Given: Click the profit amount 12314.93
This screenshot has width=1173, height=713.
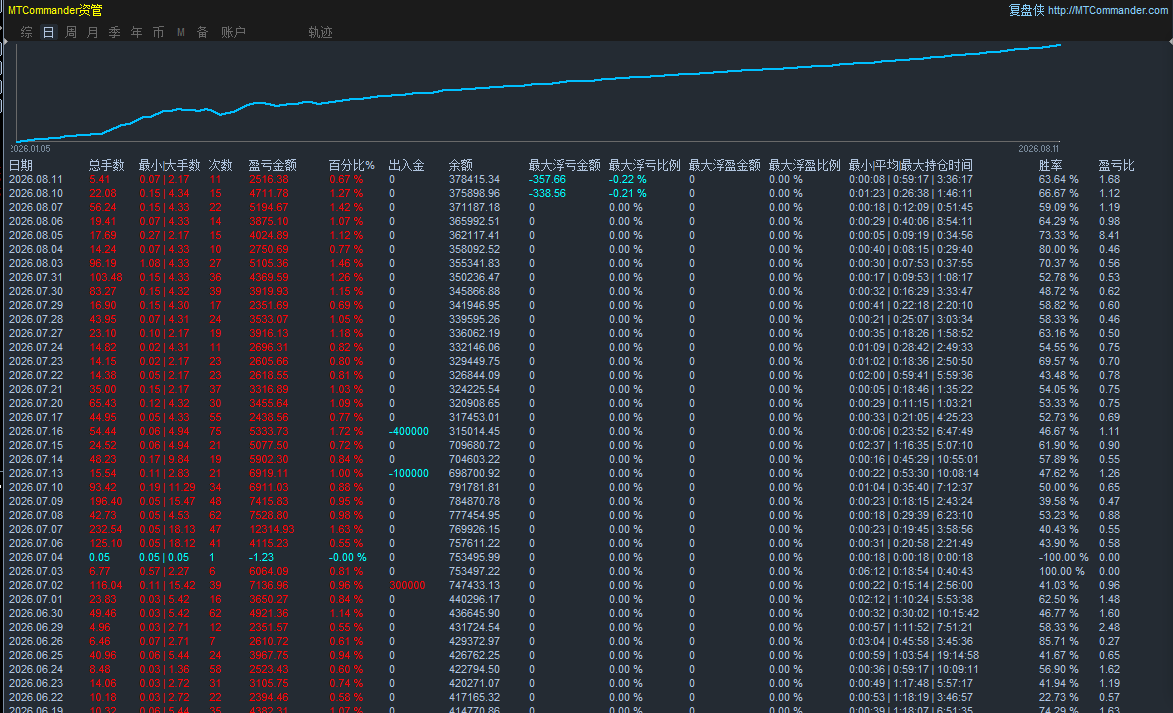Looking at the screenshot, I should tap(272, 530).
